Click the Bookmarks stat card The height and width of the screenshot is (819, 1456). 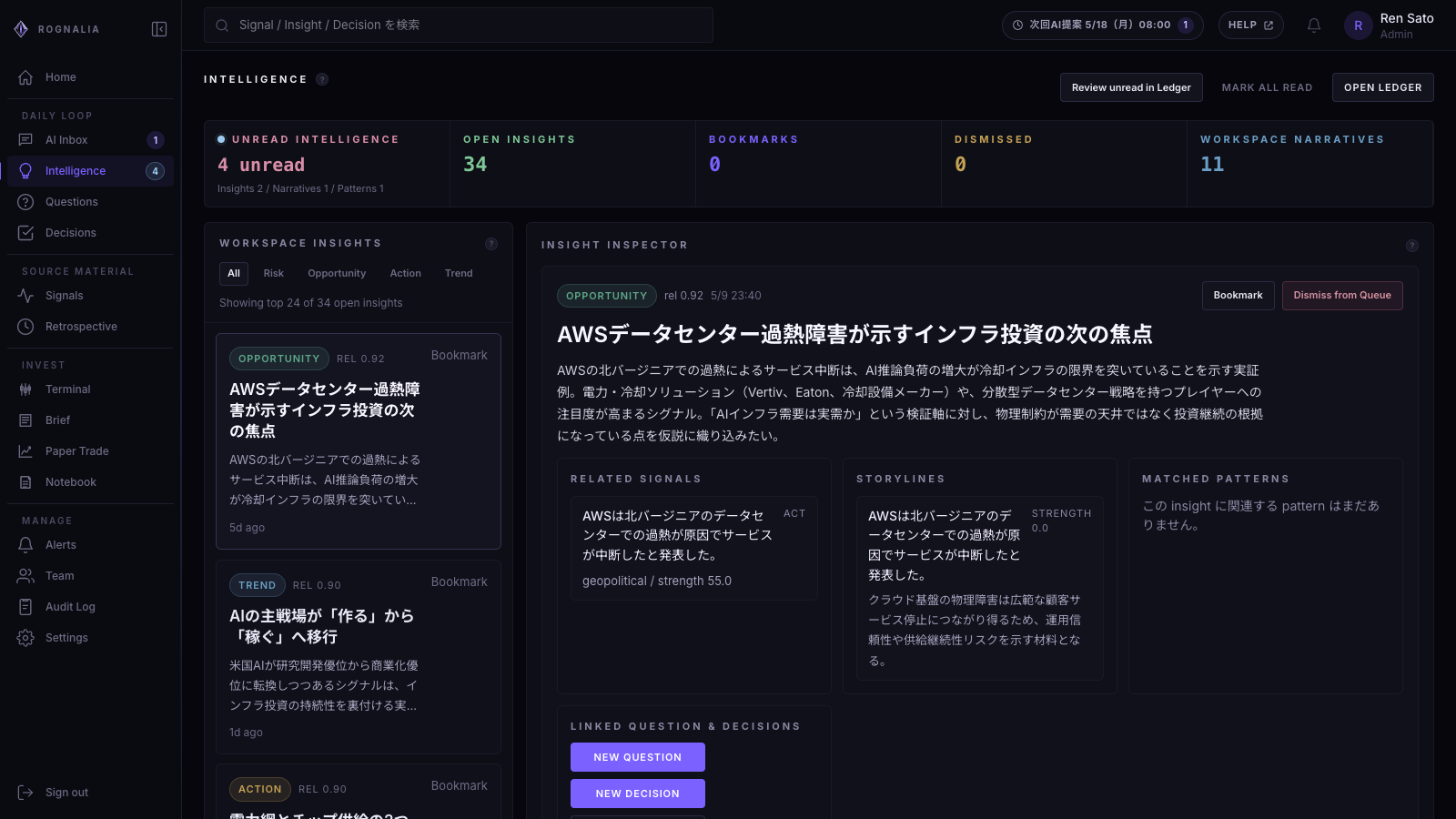[819, 164]
